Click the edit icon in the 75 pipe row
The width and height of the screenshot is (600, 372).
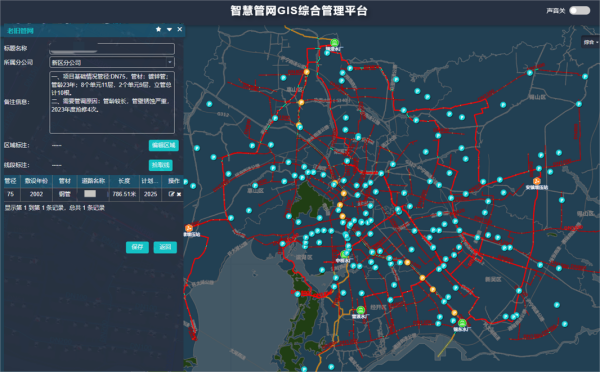pos(171,194)
